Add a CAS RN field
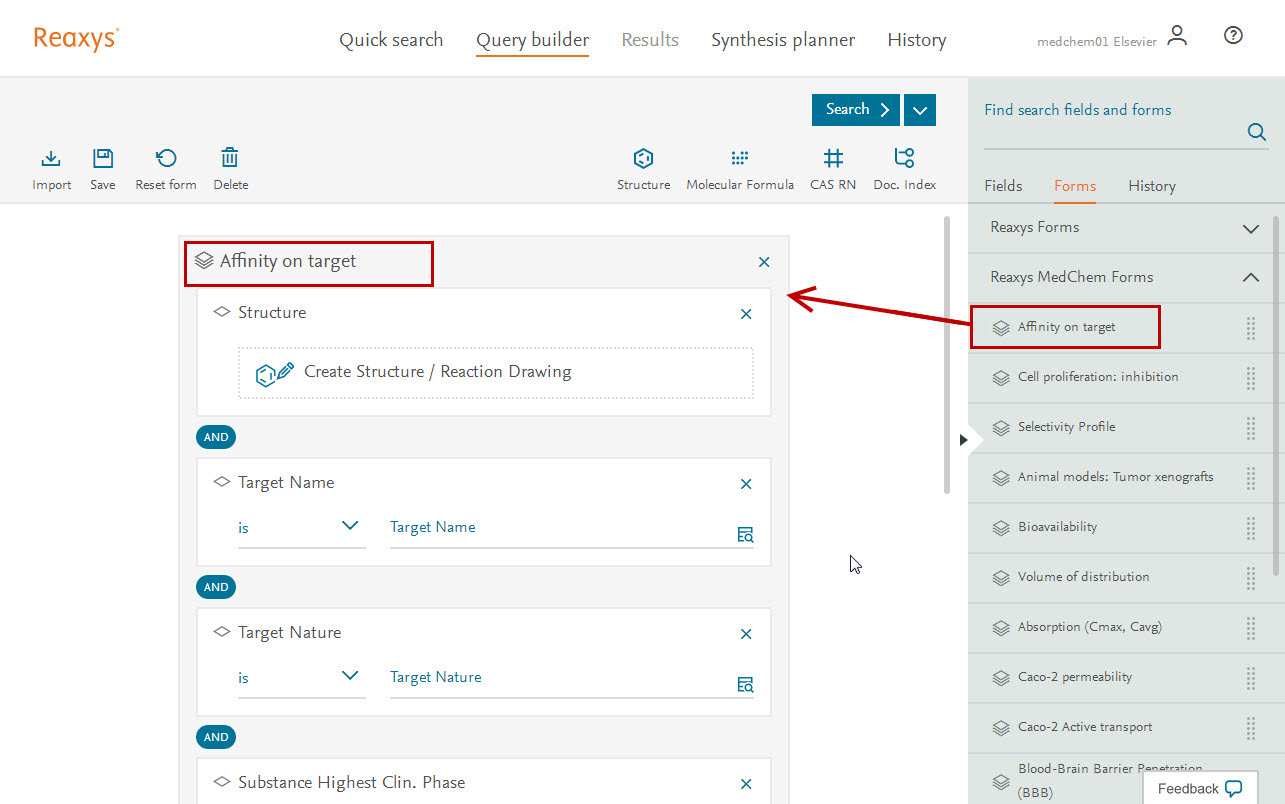 [x=833, y=159]
